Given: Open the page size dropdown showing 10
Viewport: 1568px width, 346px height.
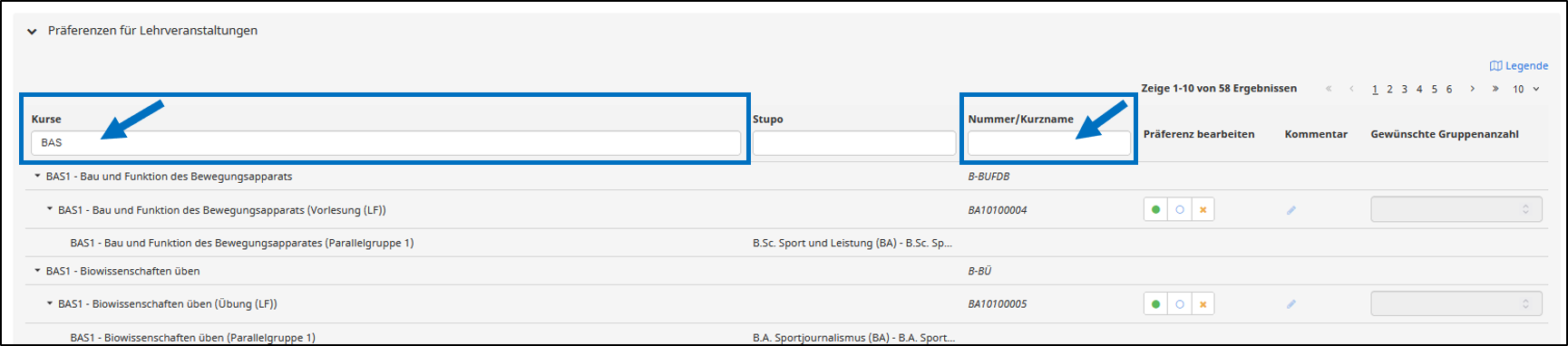Looking at the screenshot, I should point(1525,89).
